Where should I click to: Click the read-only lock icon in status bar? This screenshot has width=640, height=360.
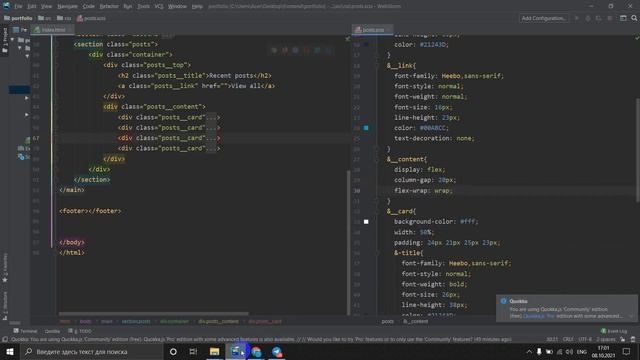point(623,339)
